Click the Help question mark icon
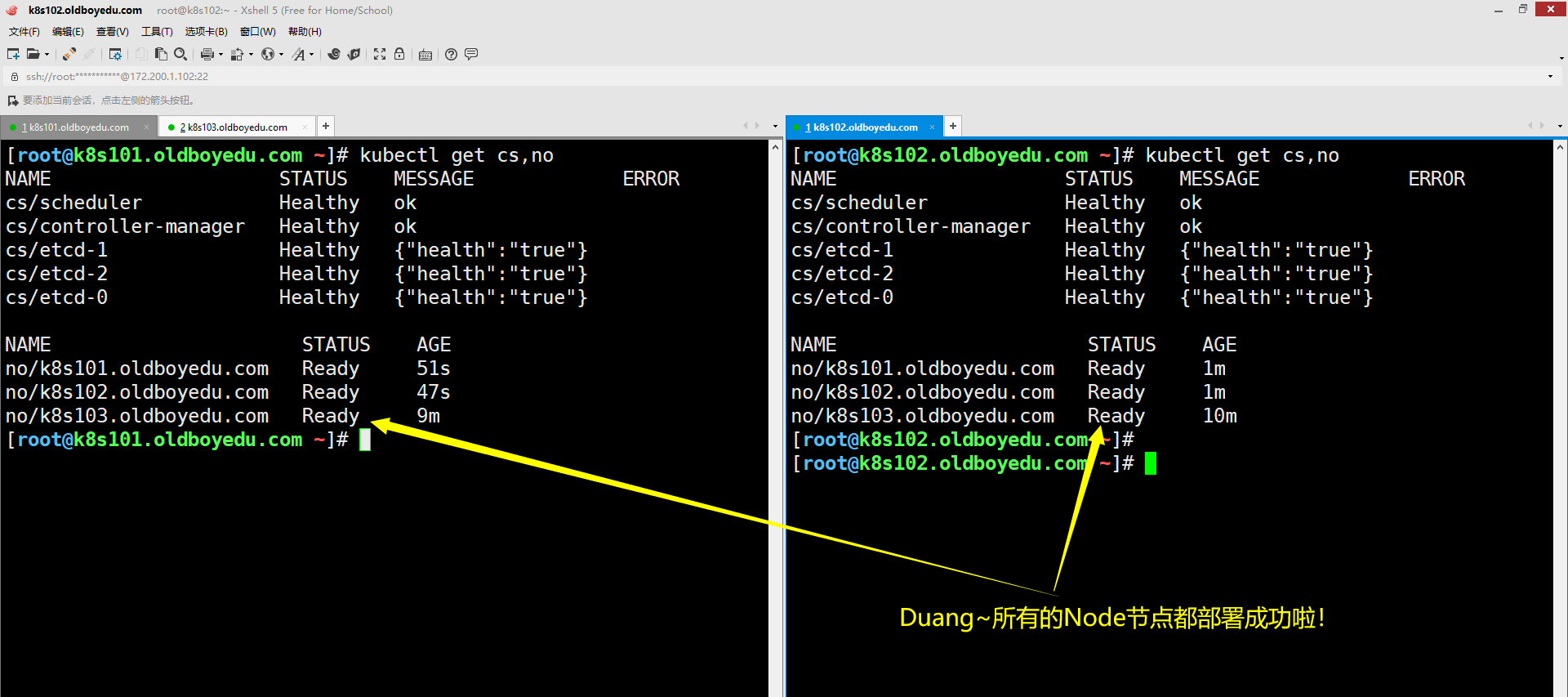 pos(451,54)
